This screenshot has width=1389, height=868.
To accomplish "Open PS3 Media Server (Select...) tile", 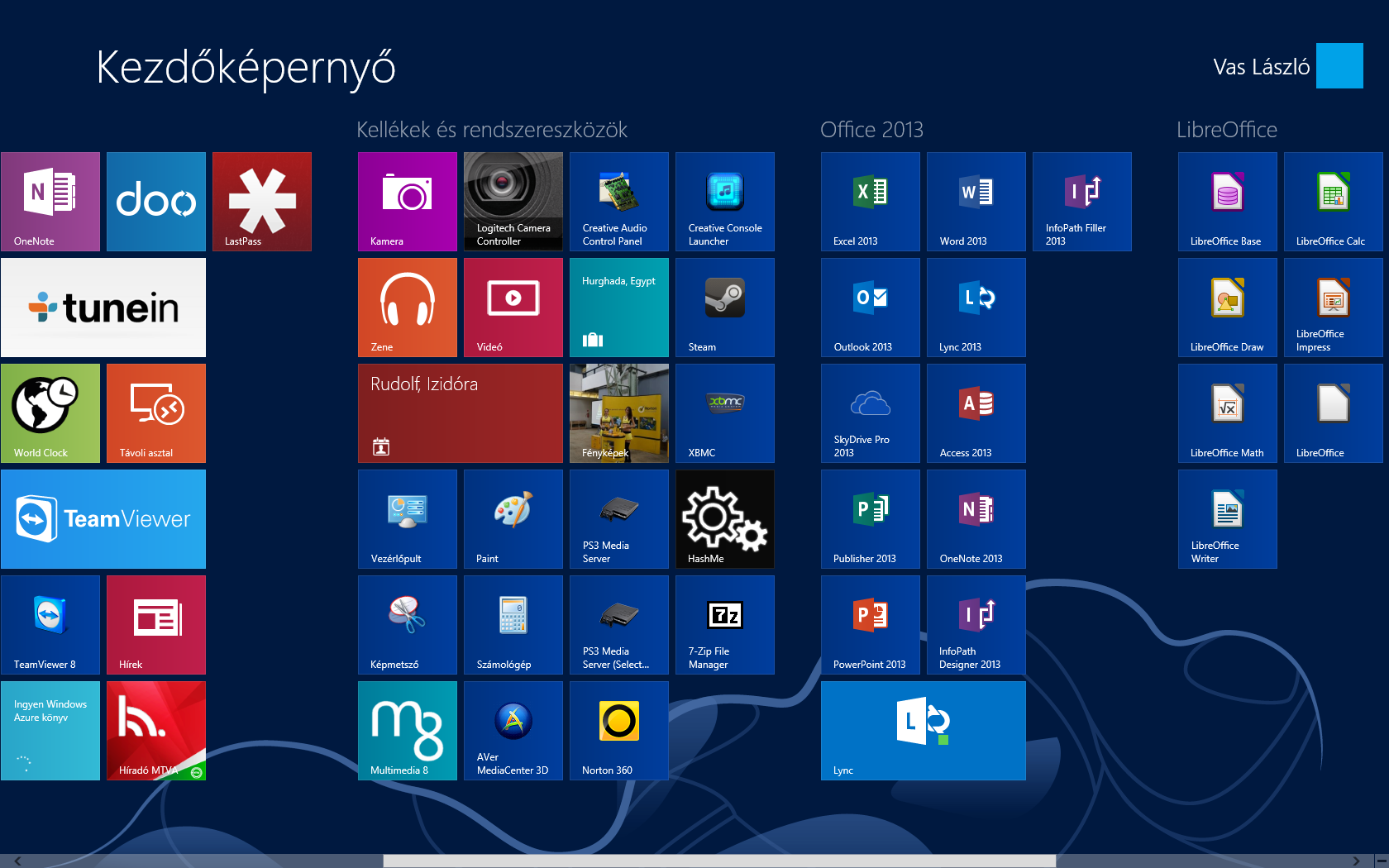I will click(x=619, y=625).
